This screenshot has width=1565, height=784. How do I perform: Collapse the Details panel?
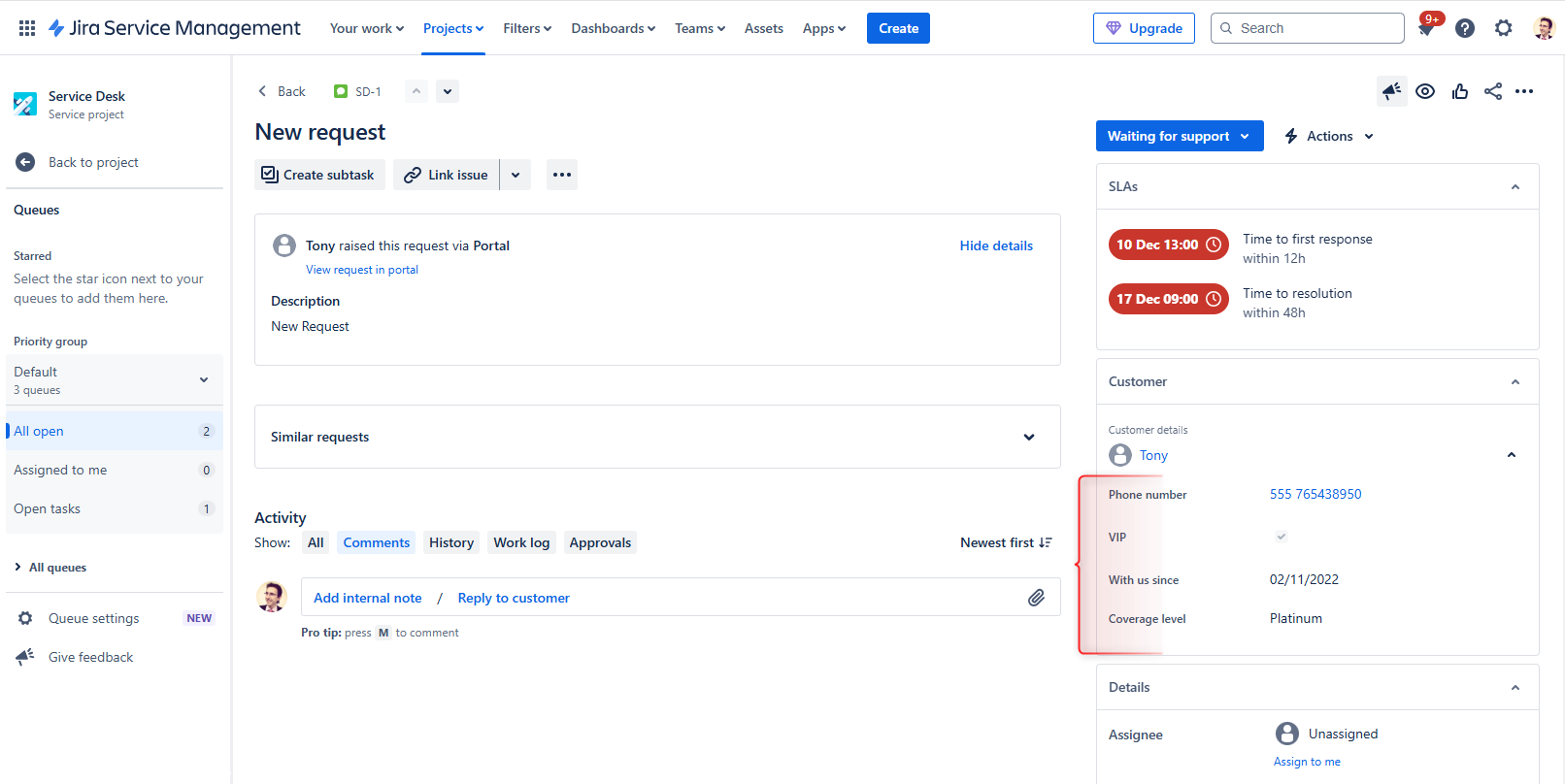(1515, 687)
